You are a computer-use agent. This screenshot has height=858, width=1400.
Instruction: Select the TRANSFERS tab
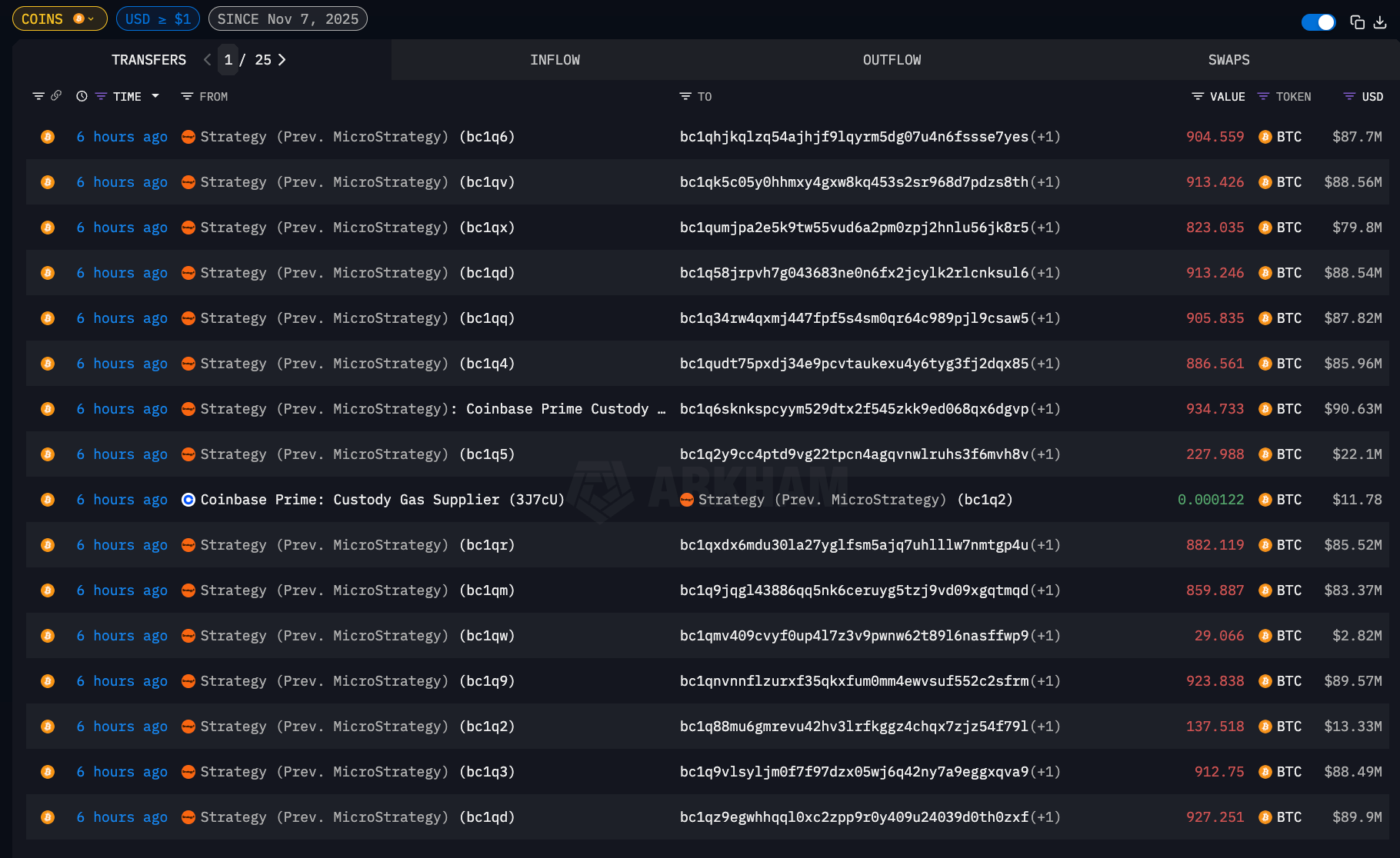point(148,60)
